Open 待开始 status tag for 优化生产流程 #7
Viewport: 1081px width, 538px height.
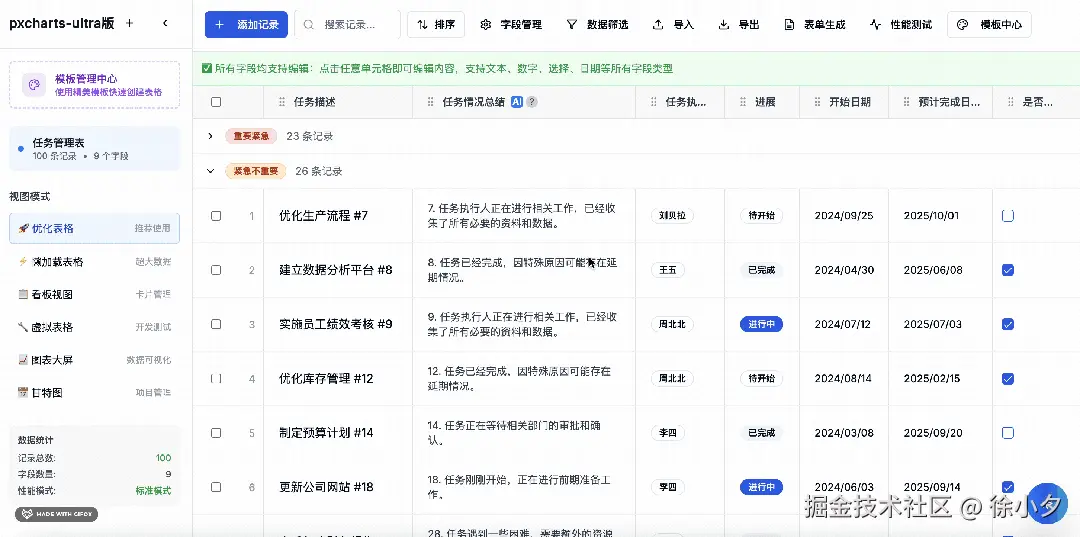761,216
